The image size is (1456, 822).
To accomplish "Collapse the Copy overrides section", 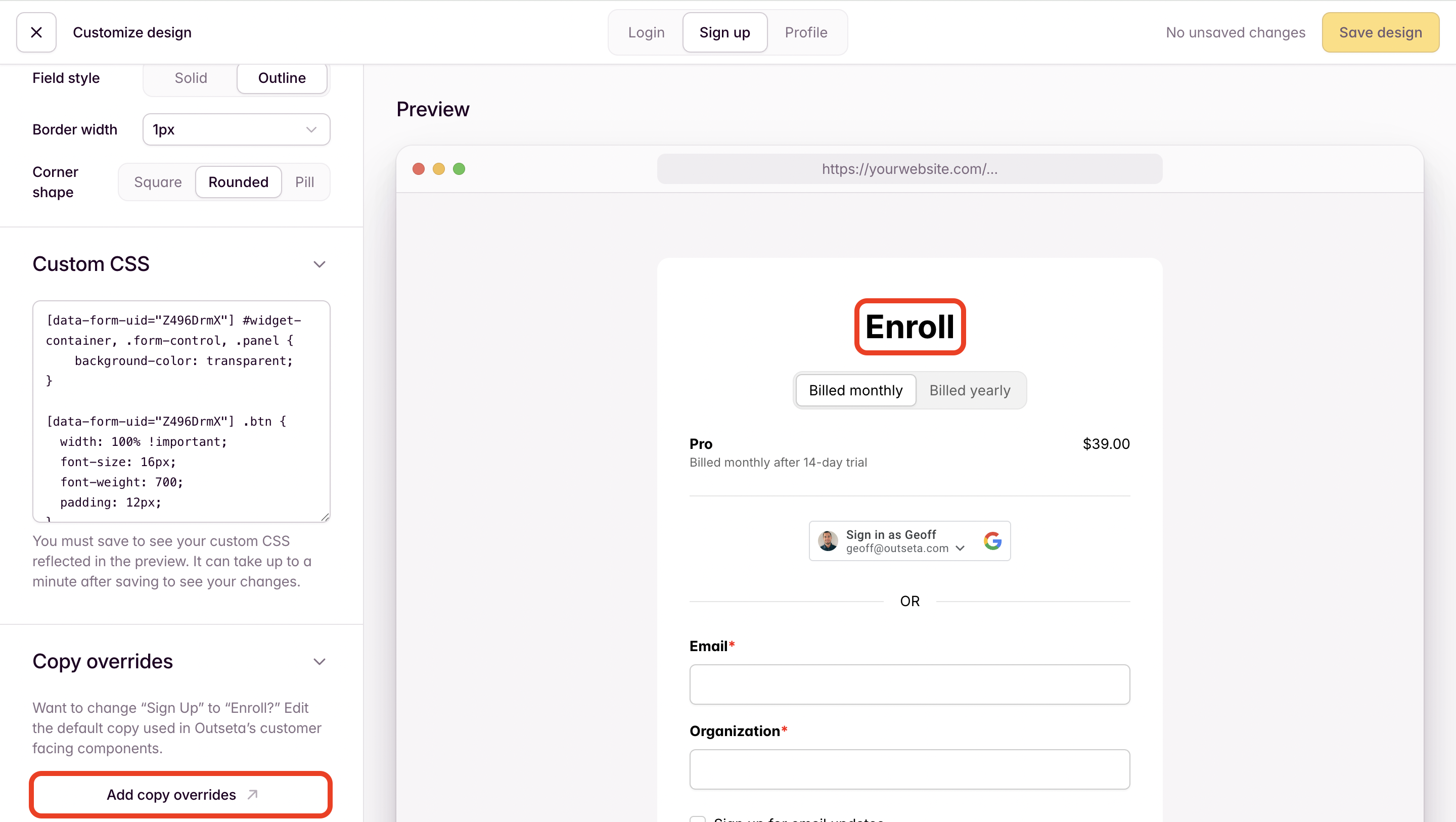I will [320, 662].
